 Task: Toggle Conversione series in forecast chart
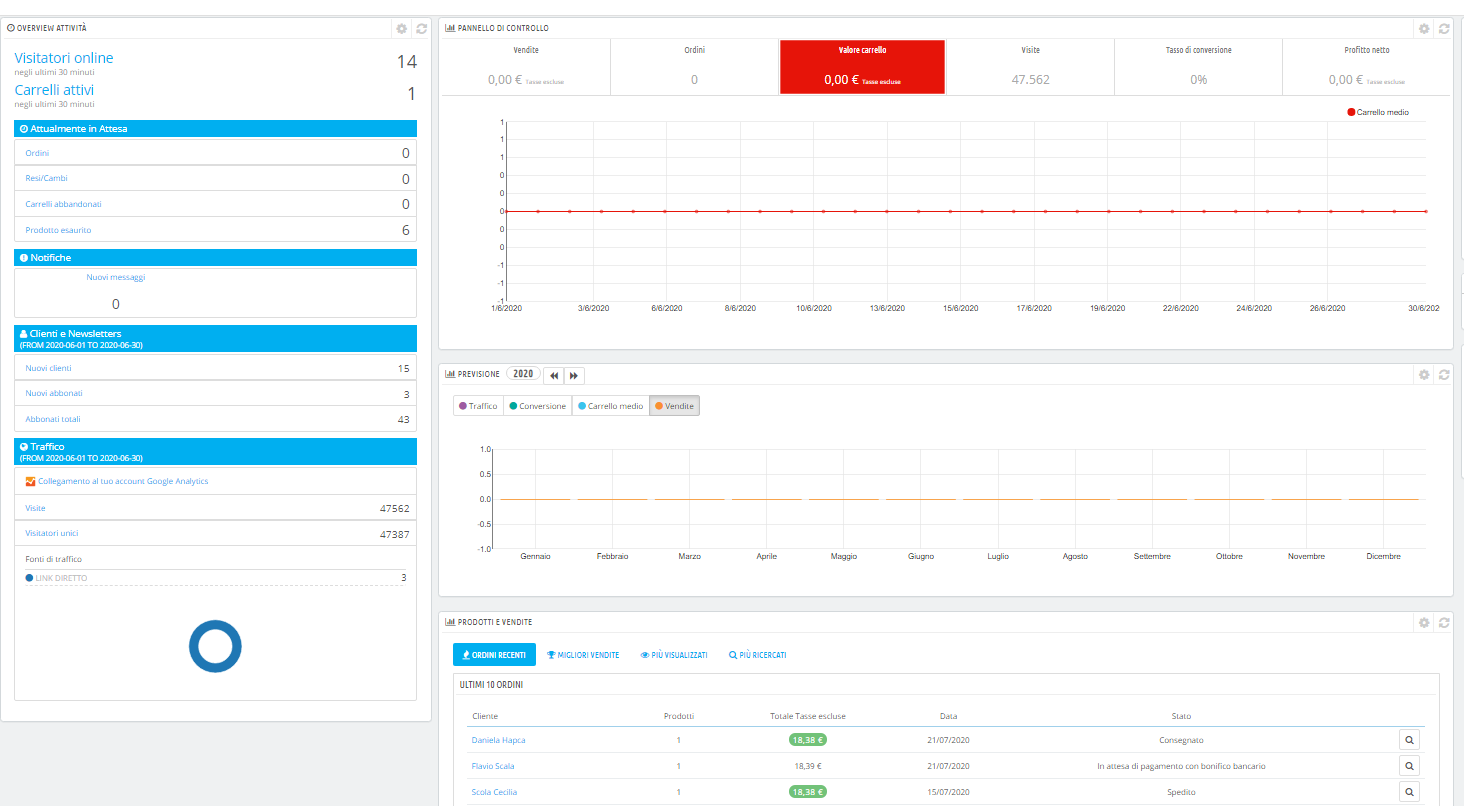[537, 406]
